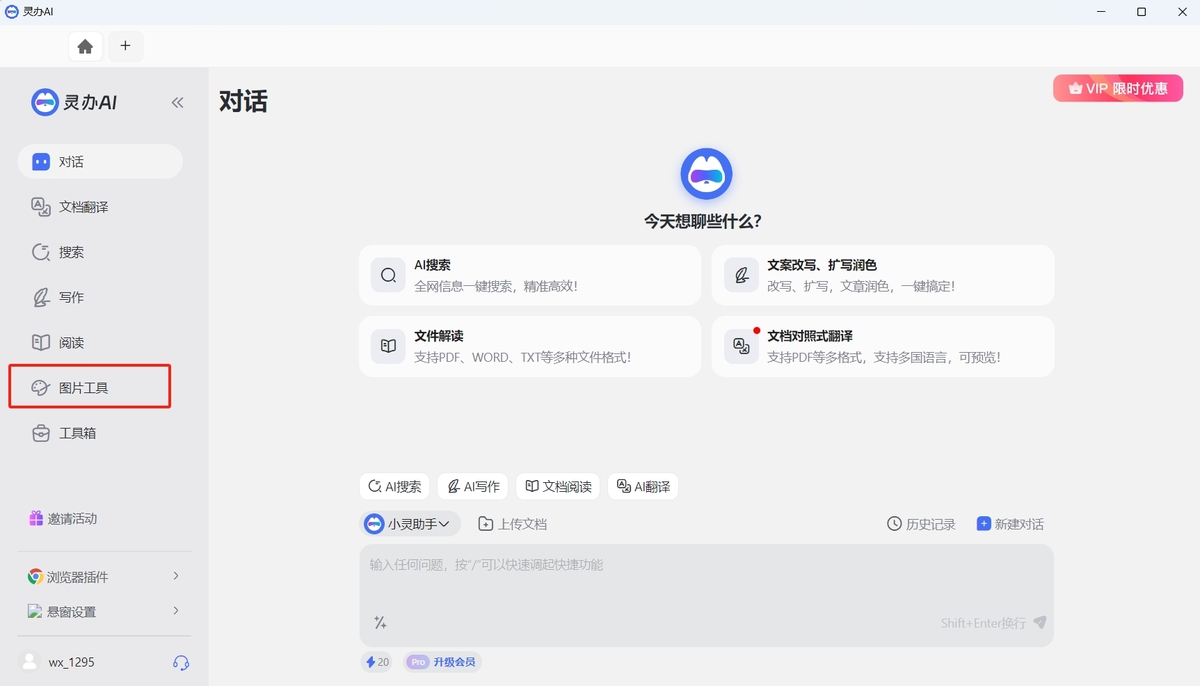
Task: Click the 灵办AI icon in title bar
Action: pyautogui.click(x=12, y=11)
